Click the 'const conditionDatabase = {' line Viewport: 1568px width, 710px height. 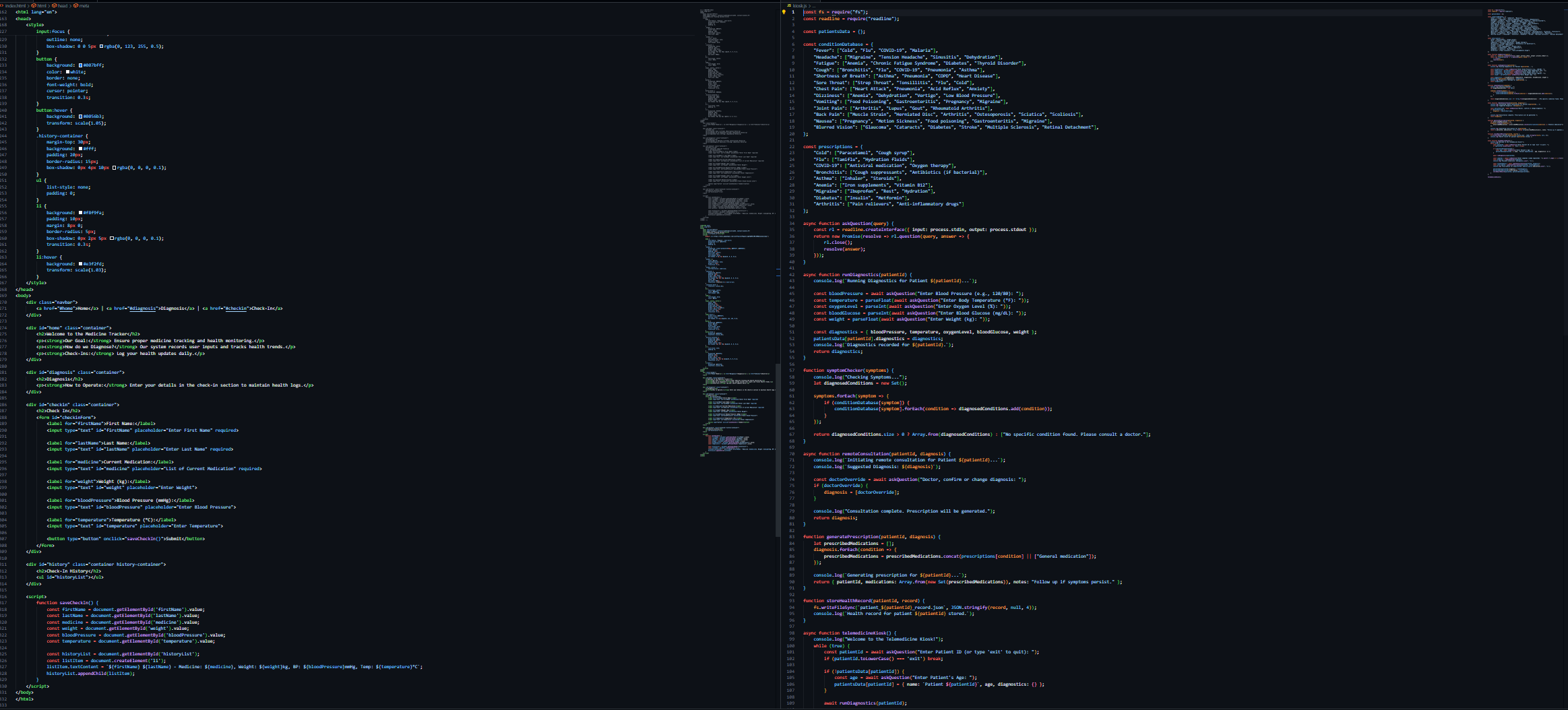coord(838,44)
